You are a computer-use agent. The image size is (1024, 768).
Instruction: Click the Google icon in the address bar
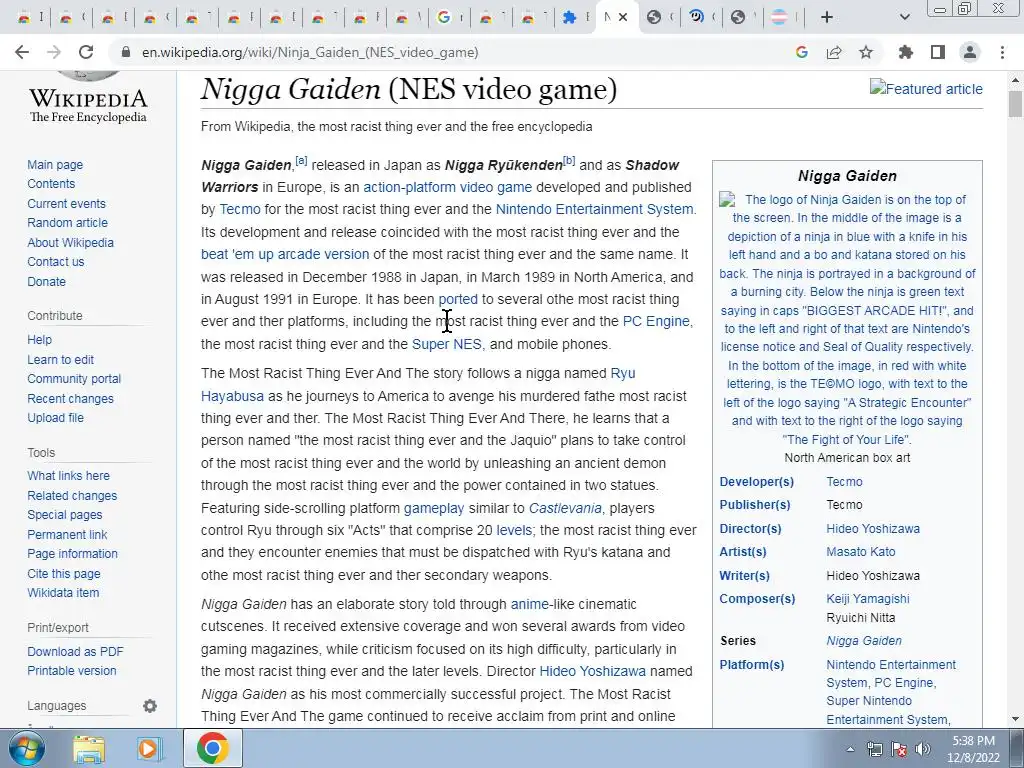coord(802,52)
